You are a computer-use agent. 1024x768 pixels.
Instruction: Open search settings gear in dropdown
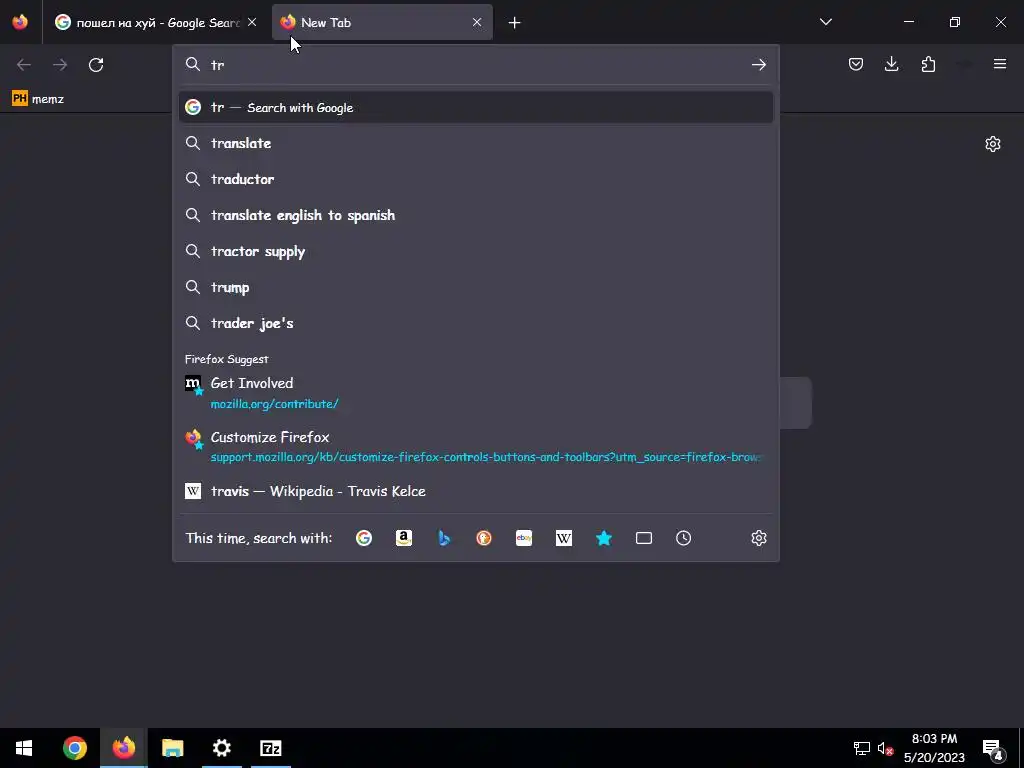(x=758, y=538)
